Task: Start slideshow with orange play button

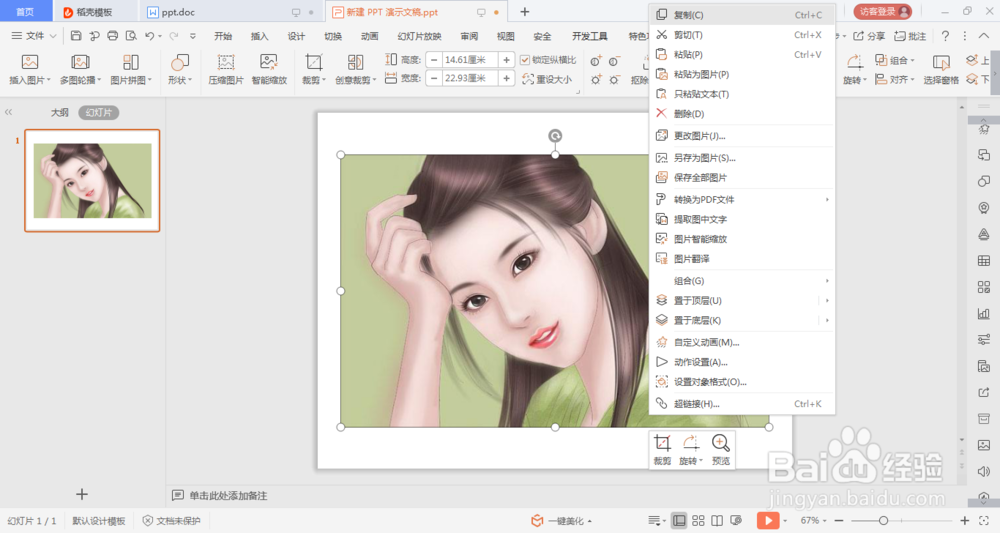Action: (768, 521)
